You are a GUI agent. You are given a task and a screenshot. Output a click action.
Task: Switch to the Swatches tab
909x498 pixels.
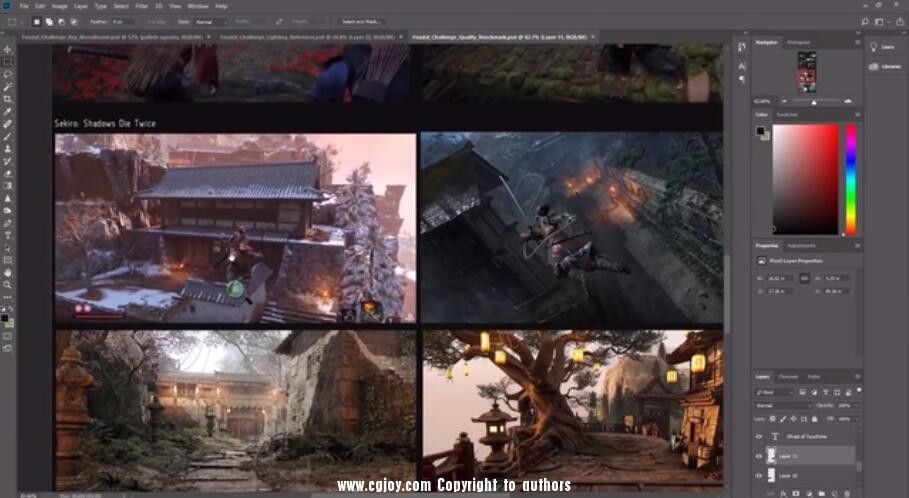coord(787,115)
